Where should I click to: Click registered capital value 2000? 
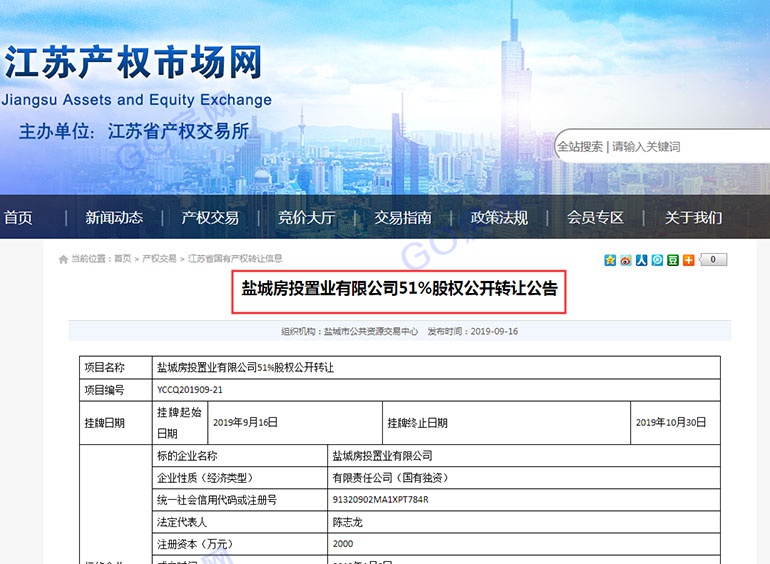click(x=343, y=544)
